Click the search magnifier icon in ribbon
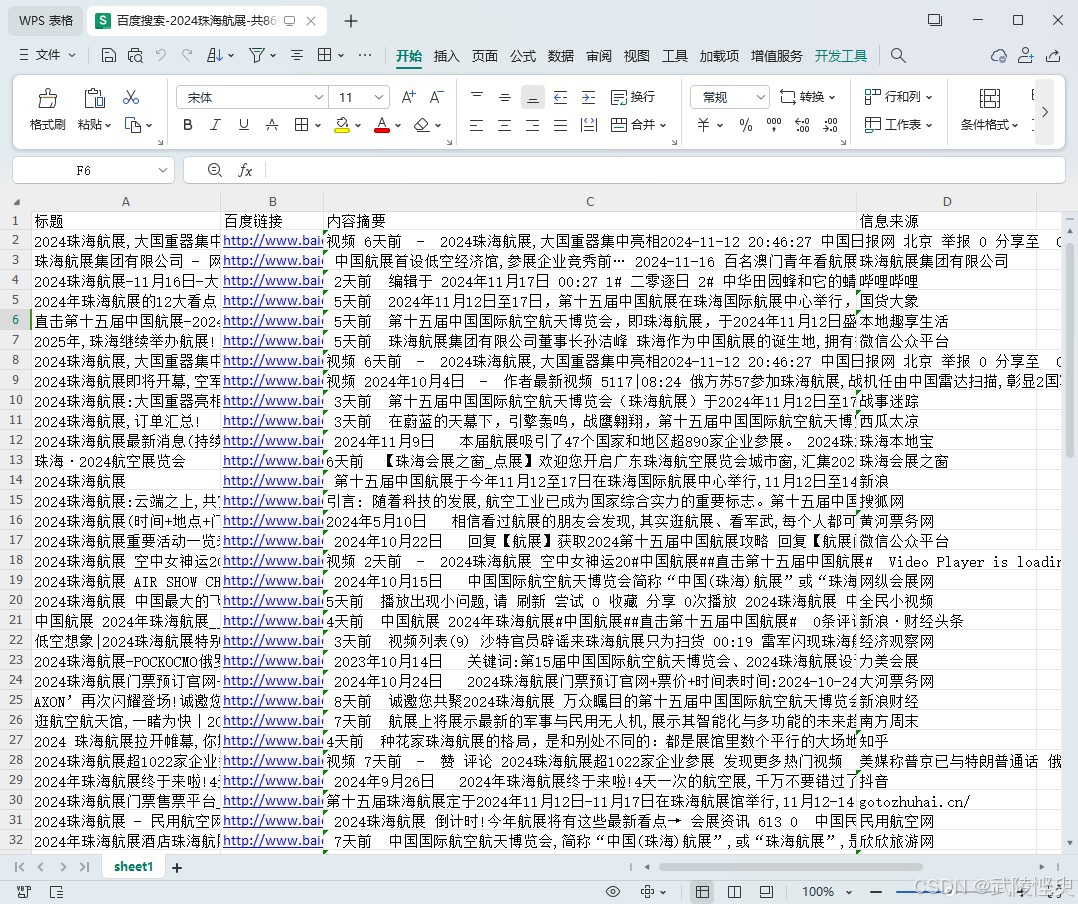The image size is (1078, 904). tap(898, 55)
